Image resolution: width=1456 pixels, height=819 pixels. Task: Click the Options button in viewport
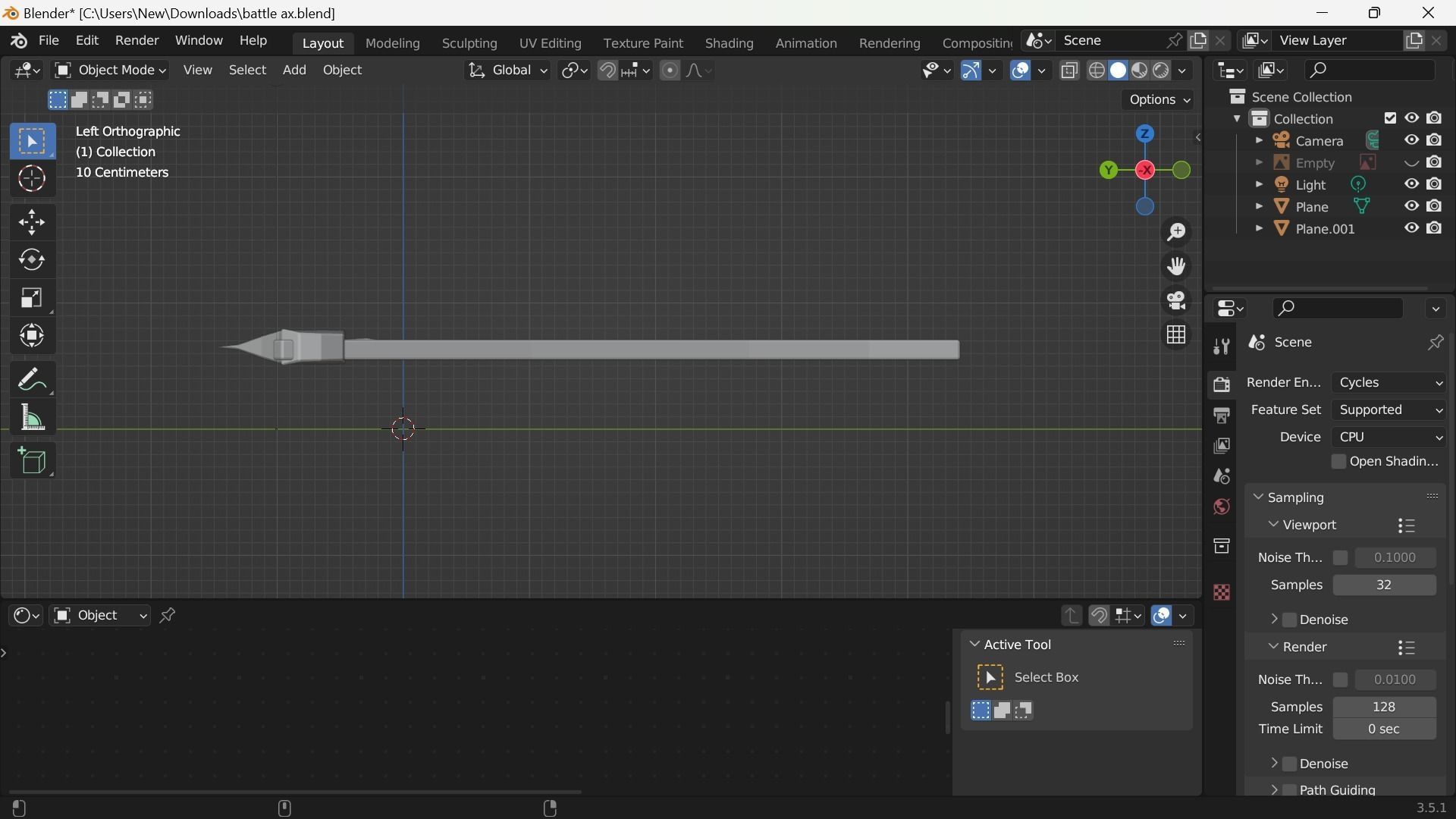click(1159, 100)
